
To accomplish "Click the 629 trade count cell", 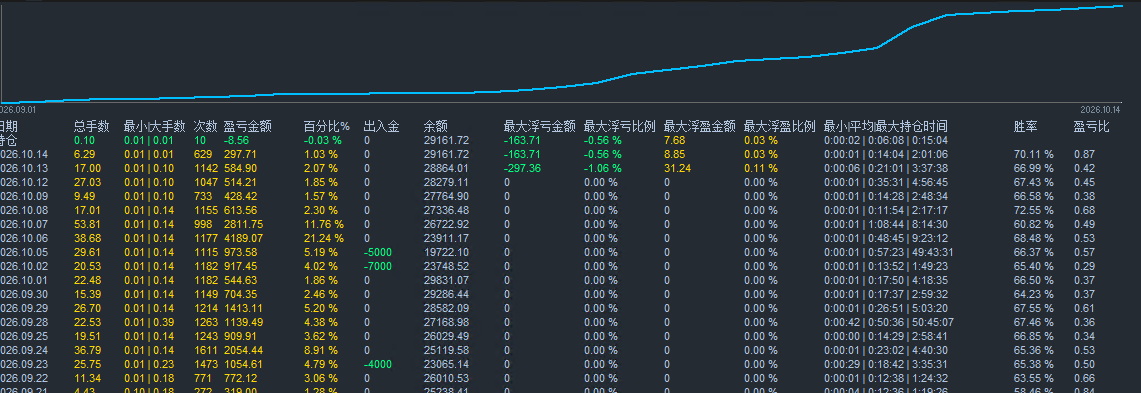I will [x=203, y=154].
